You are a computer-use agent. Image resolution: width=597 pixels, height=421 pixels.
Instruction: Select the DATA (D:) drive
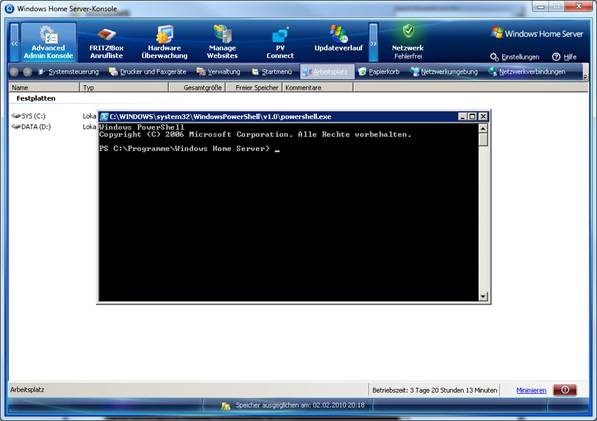(x=31, y=126)
